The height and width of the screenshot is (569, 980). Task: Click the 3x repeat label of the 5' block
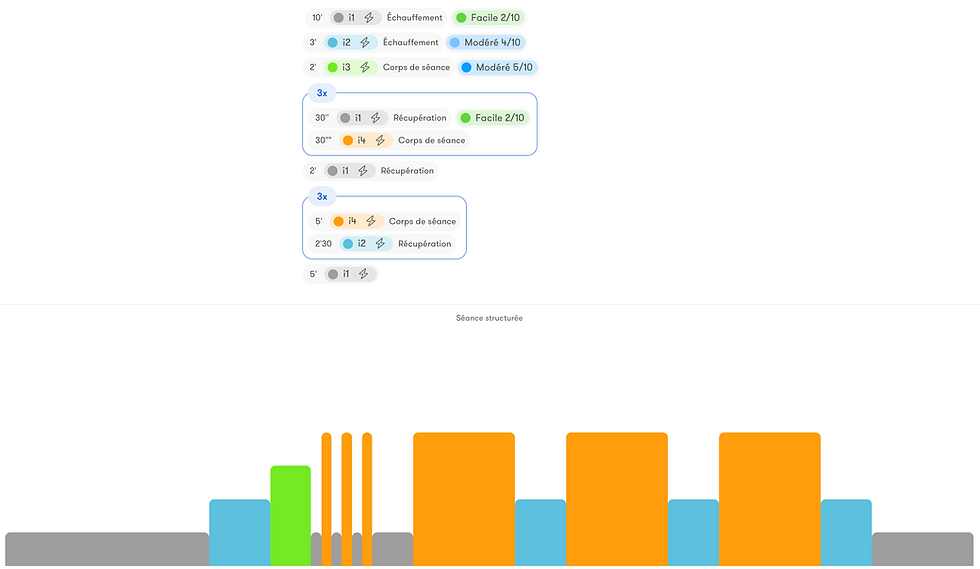(x=322, y=196)
